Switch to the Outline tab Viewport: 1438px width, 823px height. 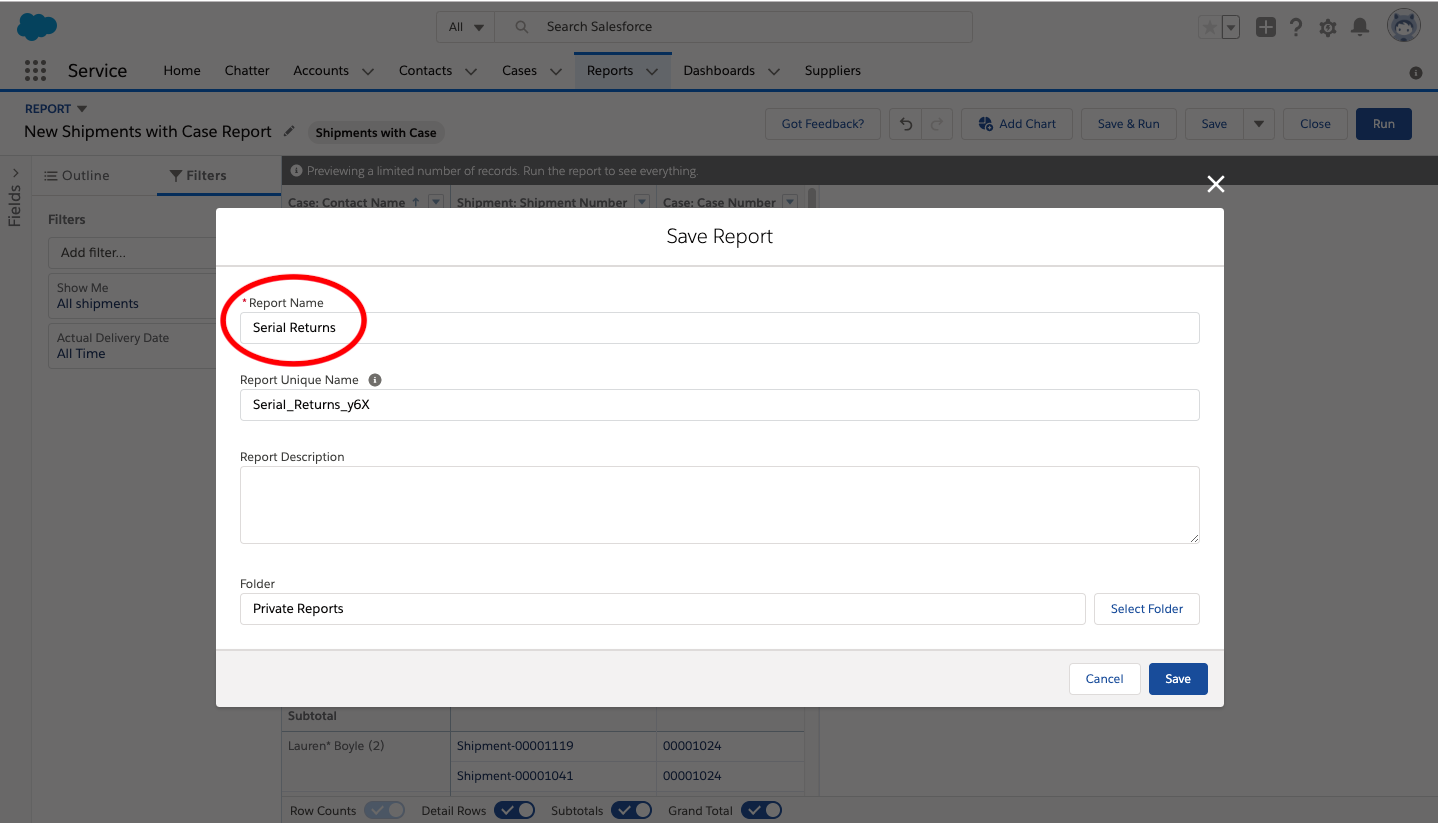77,175
